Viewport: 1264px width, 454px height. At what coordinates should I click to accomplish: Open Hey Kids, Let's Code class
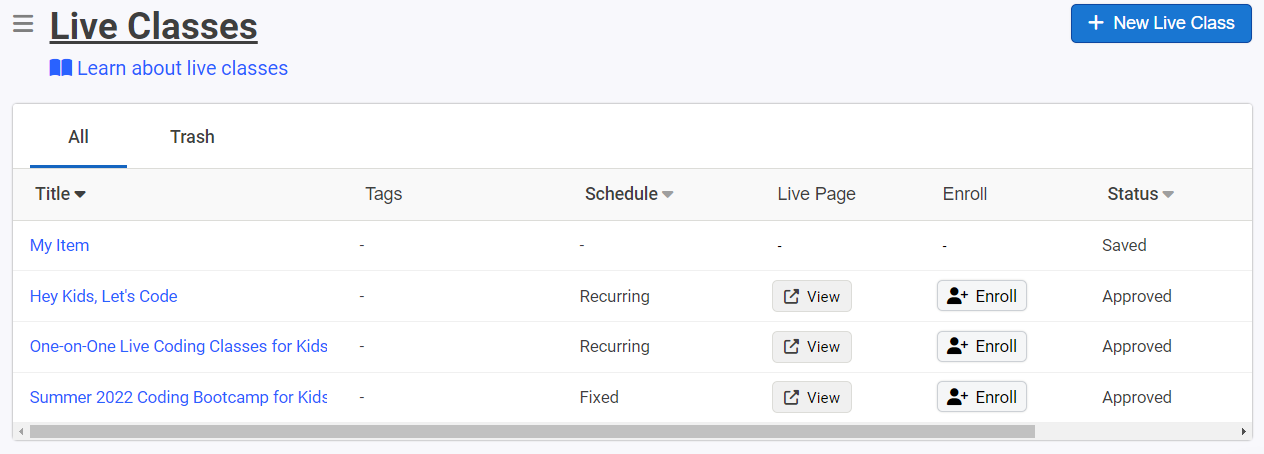click(104, 296)
